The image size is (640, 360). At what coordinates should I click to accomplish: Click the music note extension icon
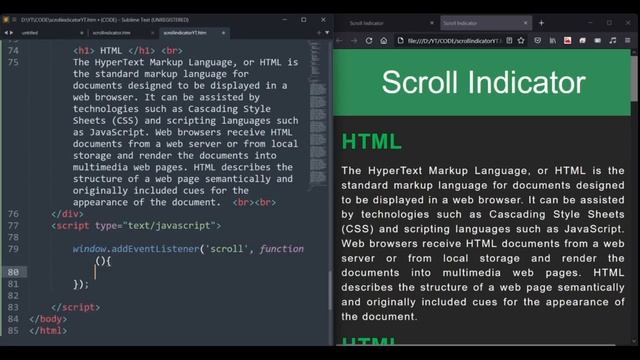[x=613, y=40]
